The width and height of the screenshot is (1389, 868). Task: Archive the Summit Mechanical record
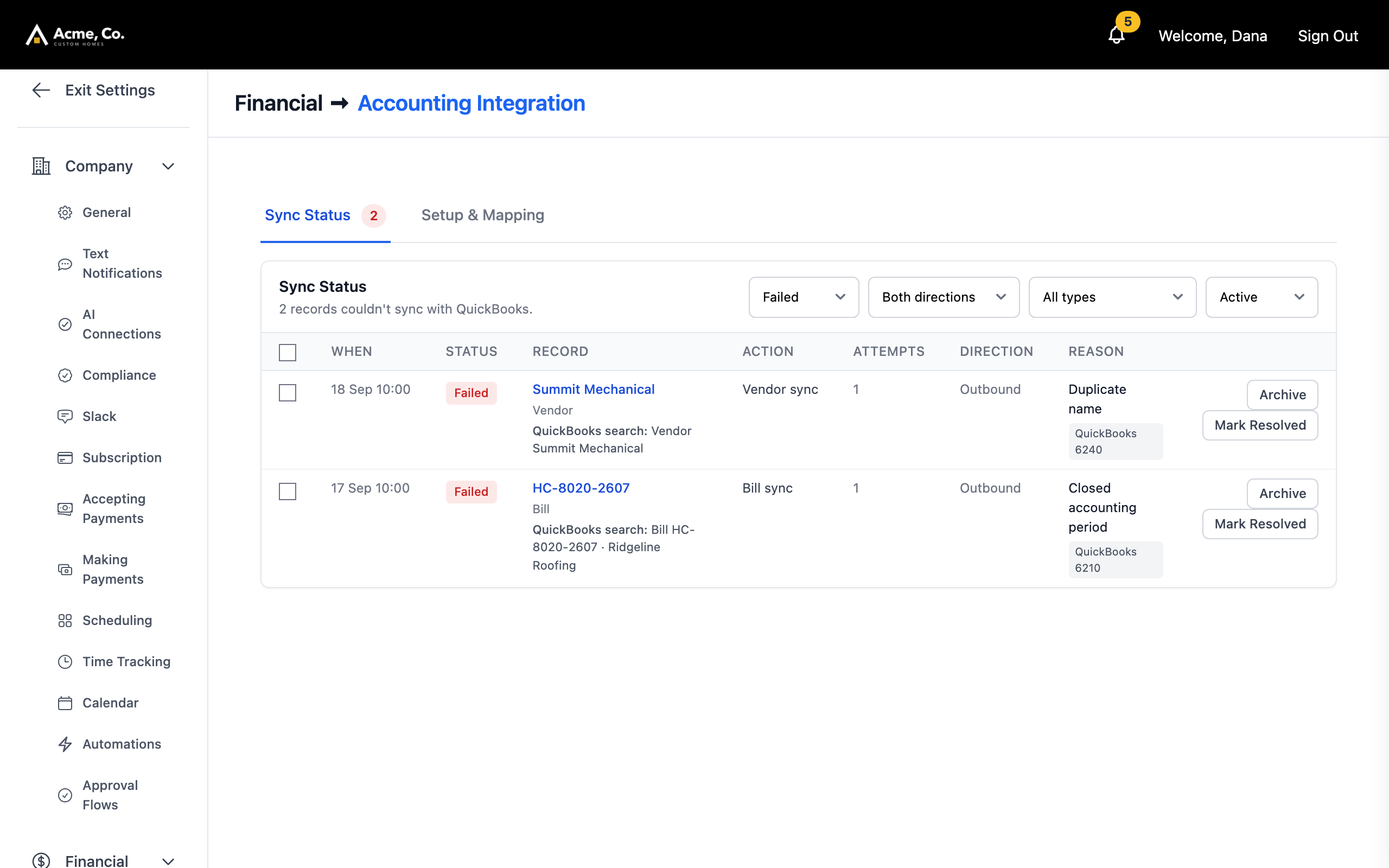click(x=1282, y=395)
